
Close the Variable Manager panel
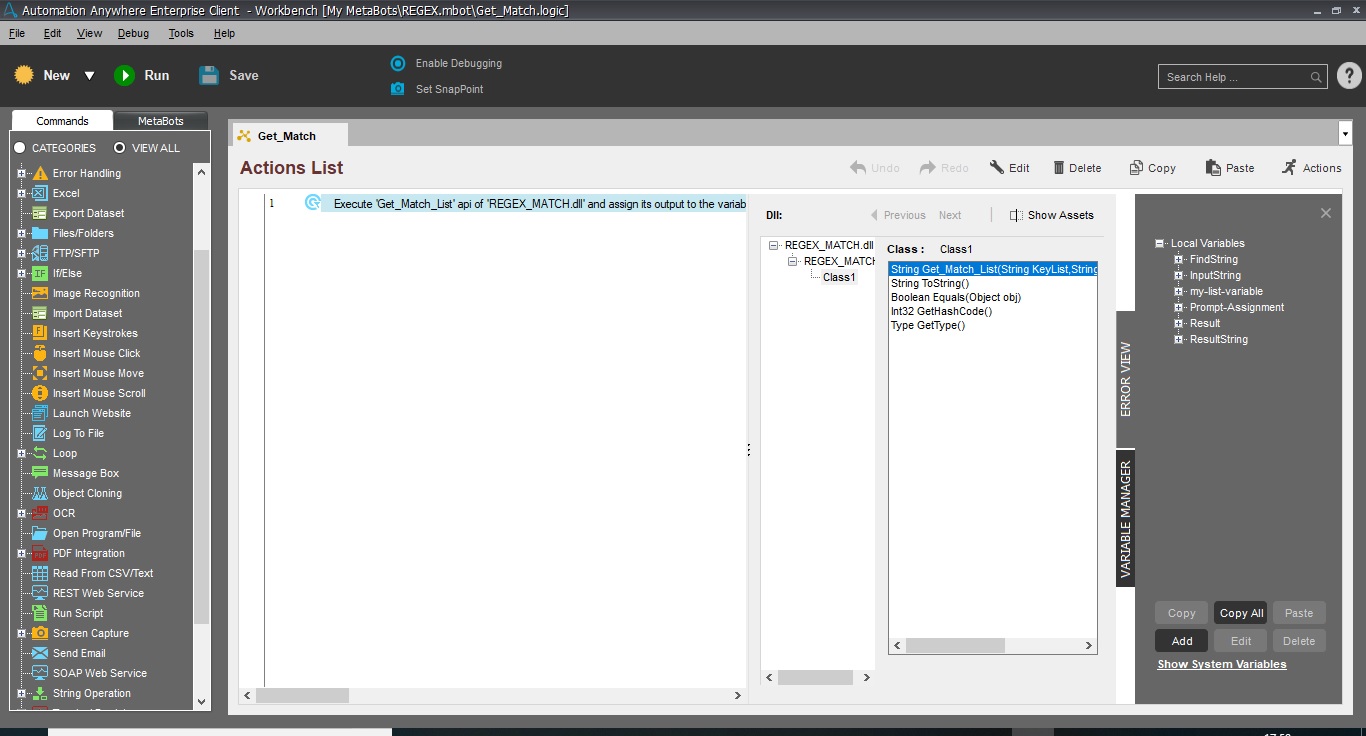[1326, 213]
